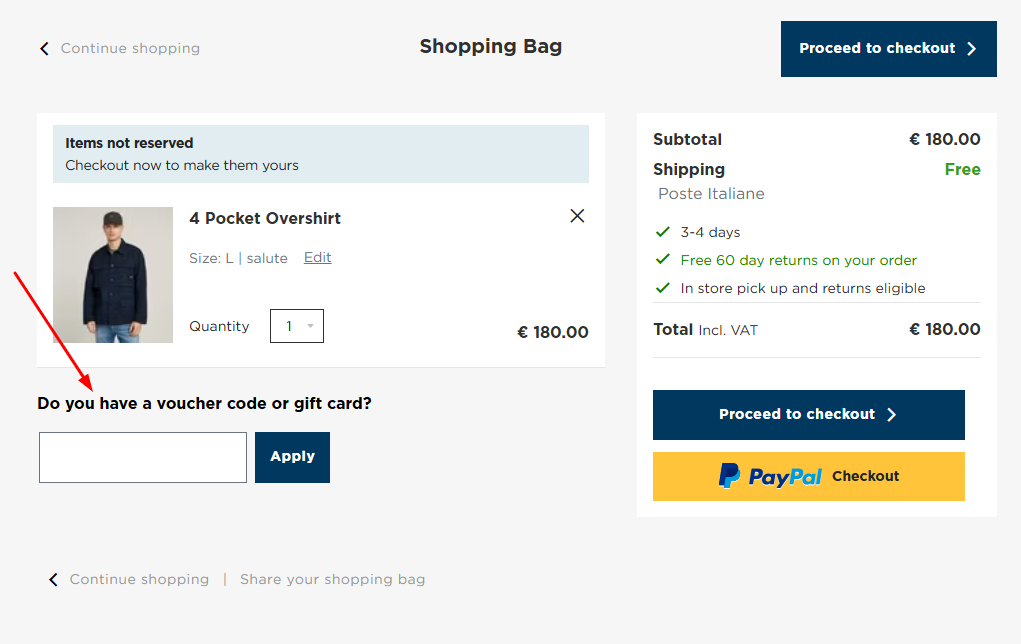This screenshot has width=1021, height=644.
Task: Click inside the voucher code input field
Action: click(142, 457)
